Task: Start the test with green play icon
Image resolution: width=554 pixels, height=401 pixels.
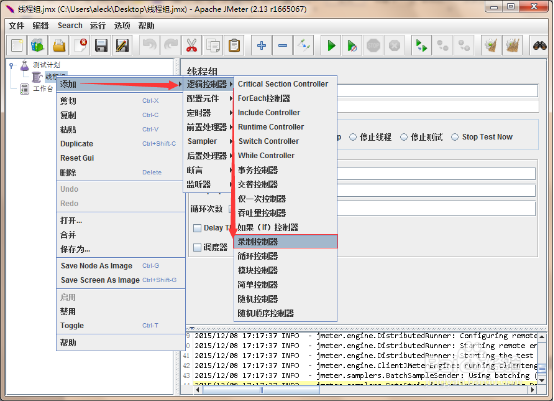Action: point(331,46)
